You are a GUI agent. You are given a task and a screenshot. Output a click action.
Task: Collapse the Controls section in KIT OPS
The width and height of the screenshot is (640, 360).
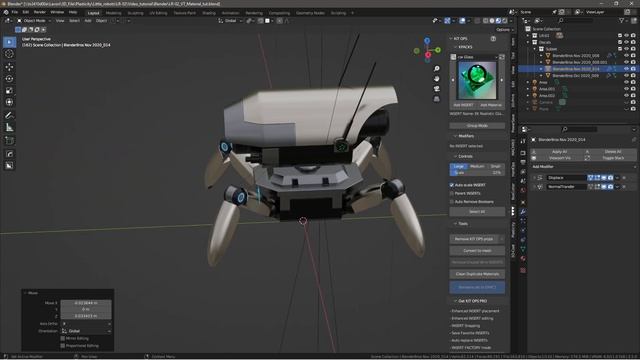pyautogui.click(x=456, y=156)
